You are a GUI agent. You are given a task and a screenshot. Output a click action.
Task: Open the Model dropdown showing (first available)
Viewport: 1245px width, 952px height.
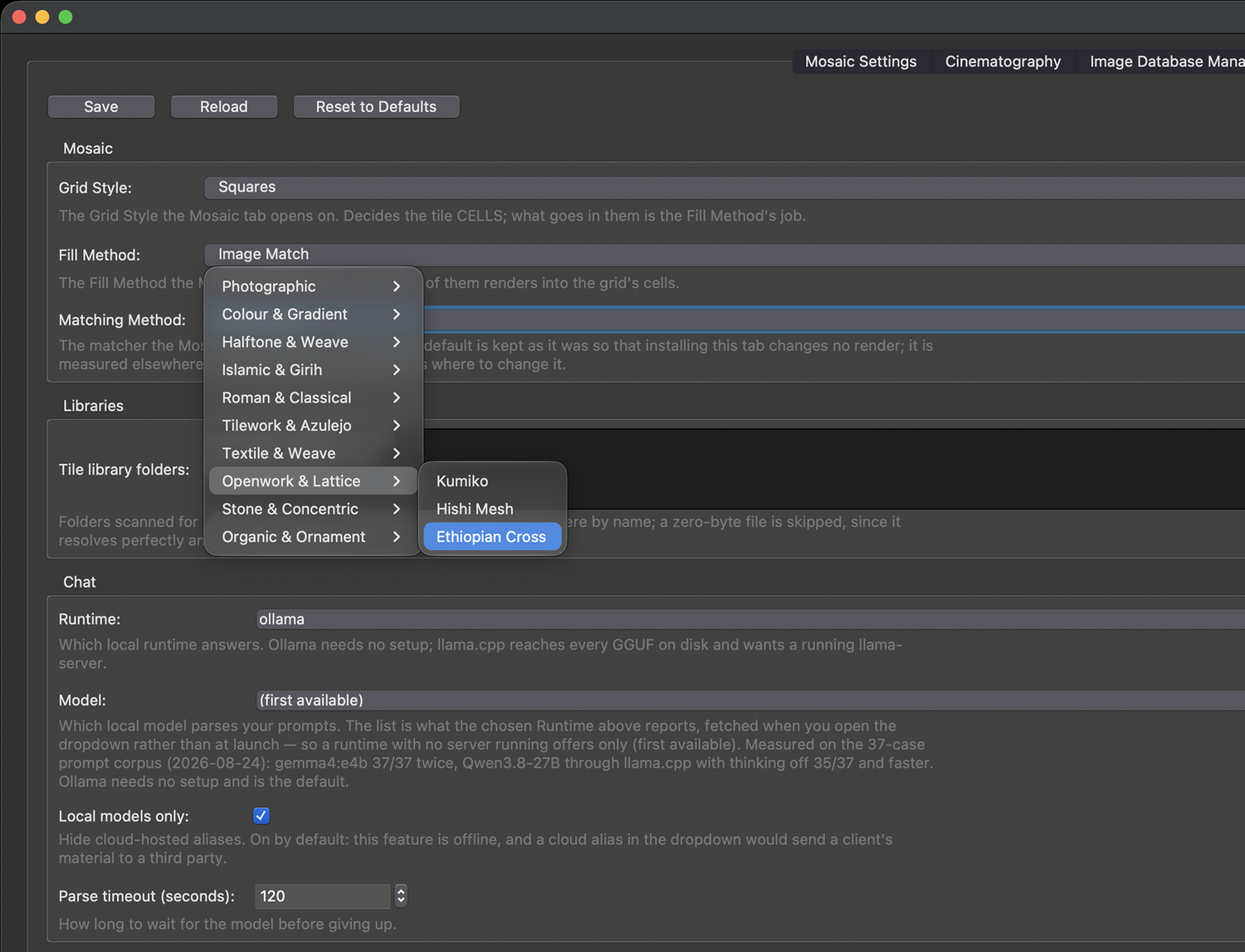click(750, 701)
